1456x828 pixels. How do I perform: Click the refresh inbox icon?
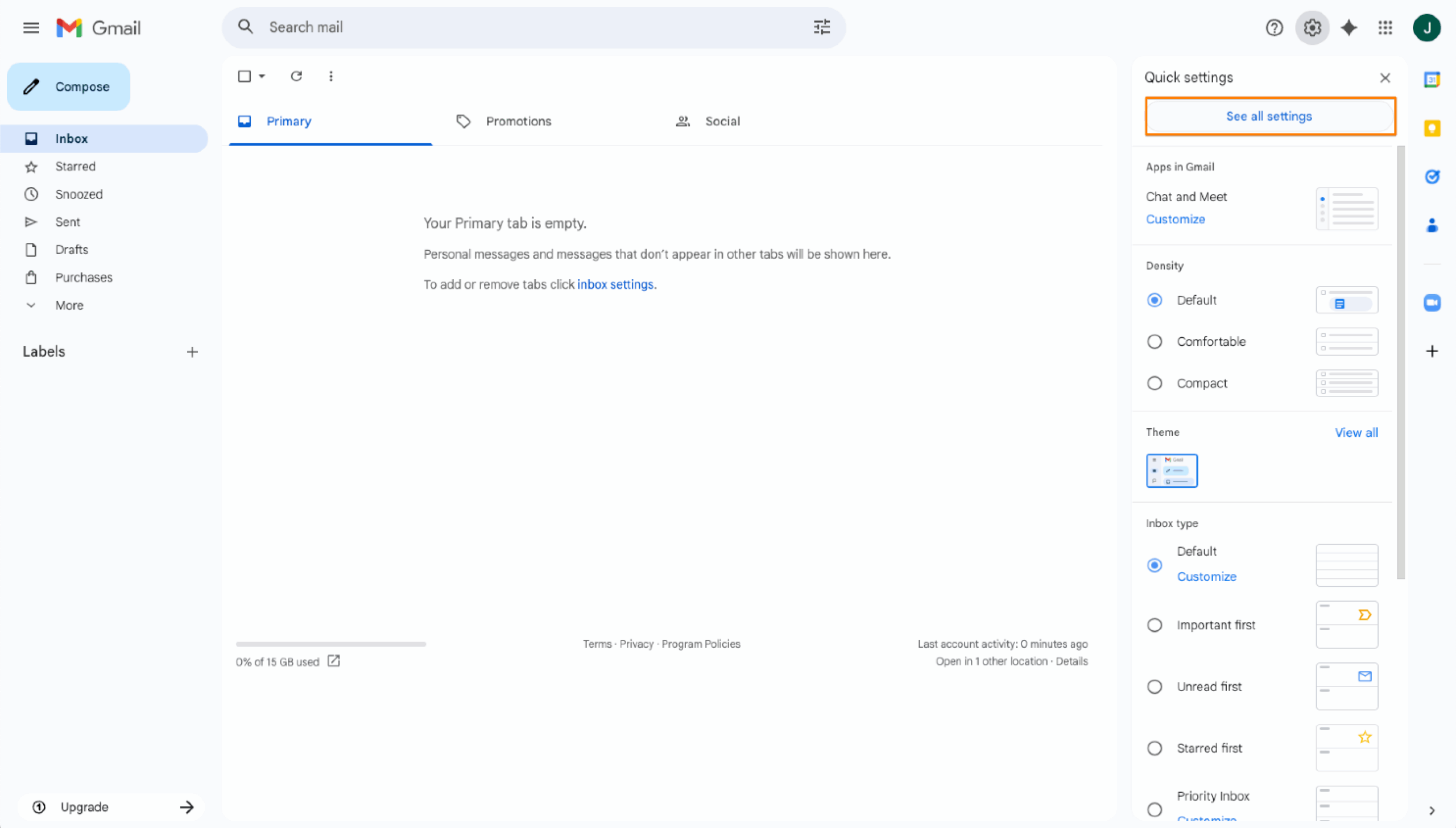point(296,76)
